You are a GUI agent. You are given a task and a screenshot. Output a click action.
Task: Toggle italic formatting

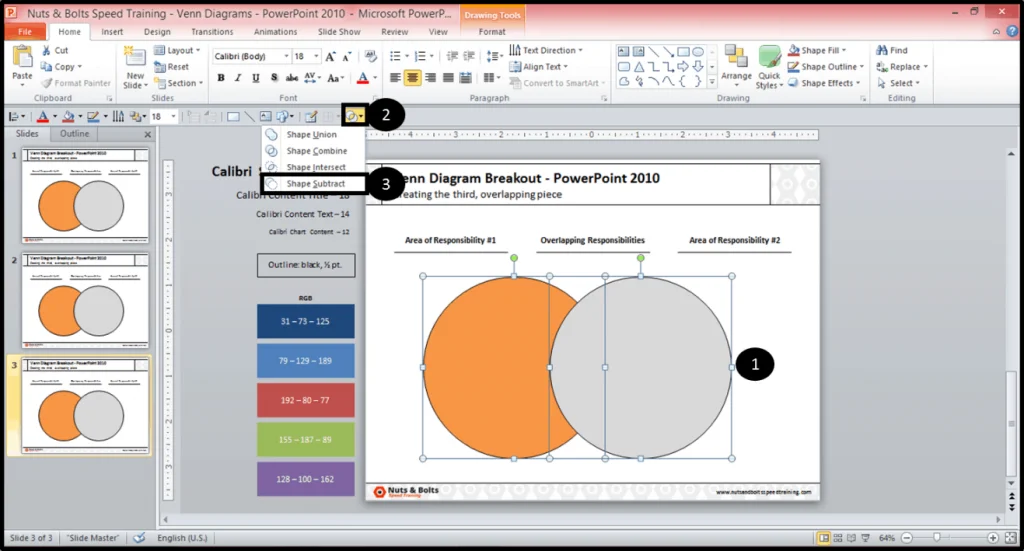(x=238, y=78)
